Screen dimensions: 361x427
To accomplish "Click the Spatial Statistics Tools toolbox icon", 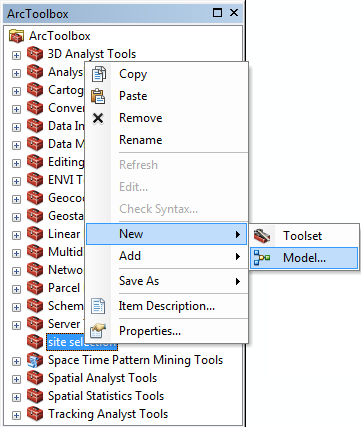I will [35, 396].
